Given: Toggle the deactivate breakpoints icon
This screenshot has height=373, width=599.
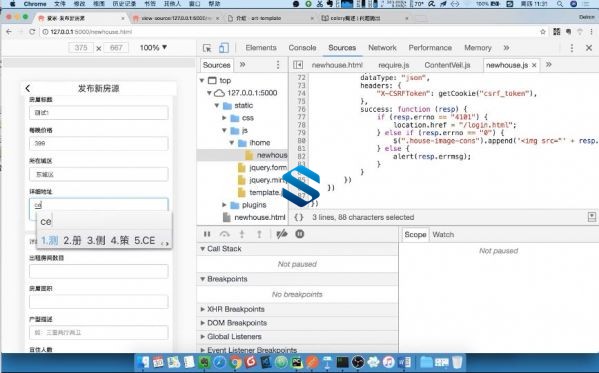Looking at the screenshot, I should (282, 234).
